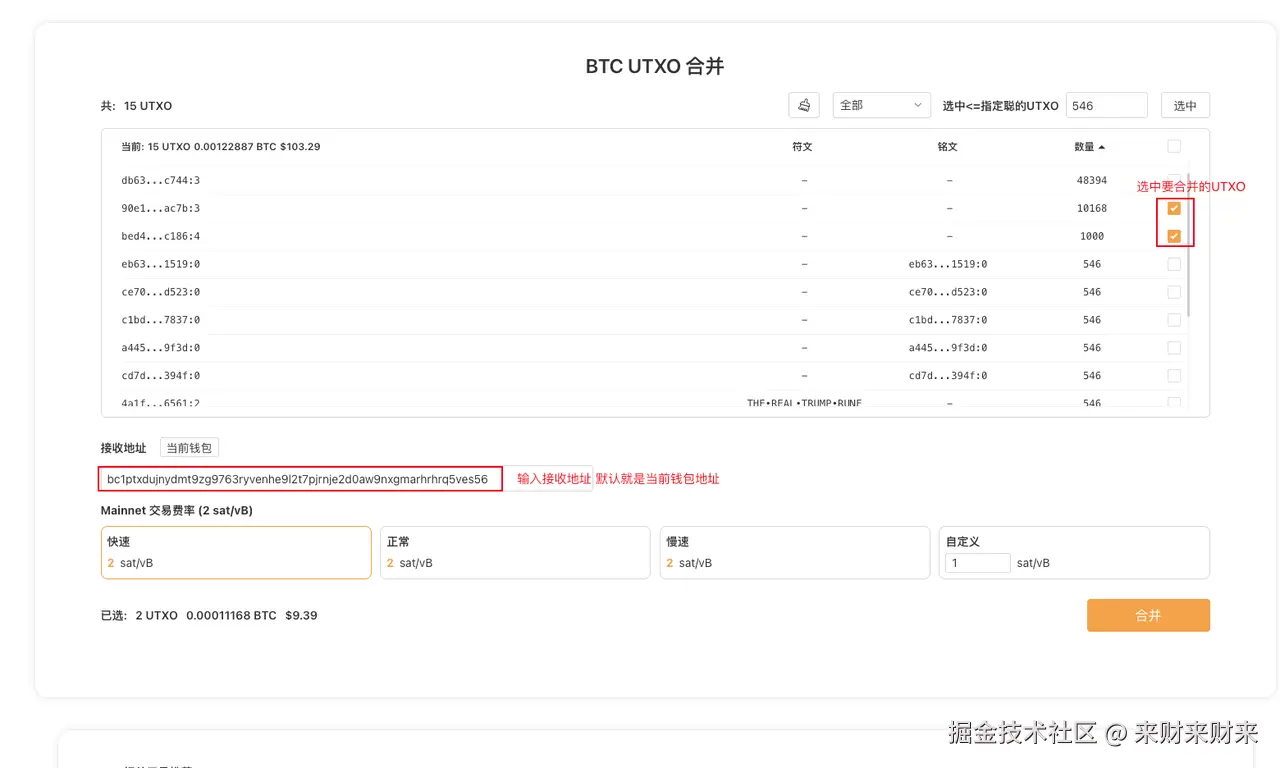The height and width of the screenshot is (768, 1280).
Task: Uncheck the 90e1...ac7b:3 UTXO checkbox
Action: point(1173,208)
